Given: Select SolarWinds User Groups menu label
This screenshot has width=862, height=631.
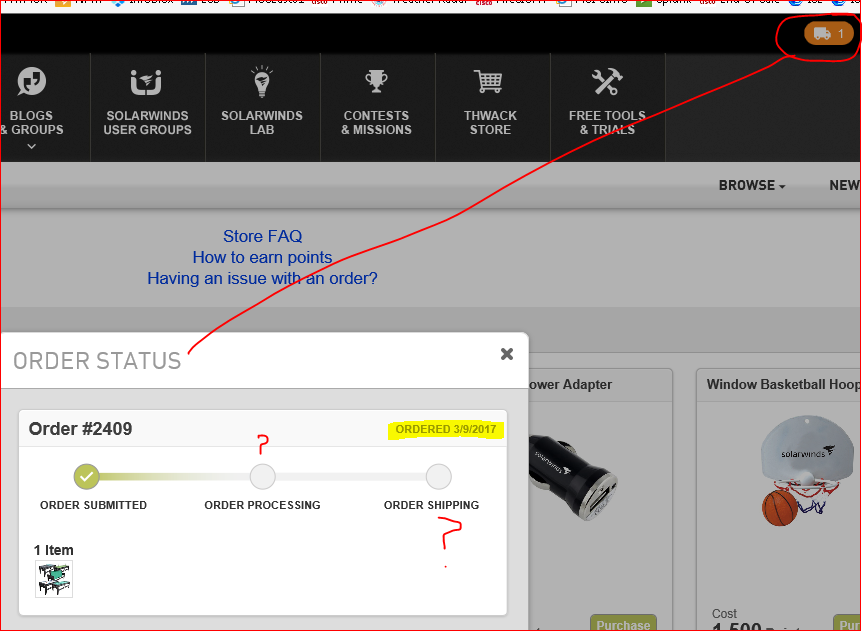Looking at the screenshot, I should (147, 123).
